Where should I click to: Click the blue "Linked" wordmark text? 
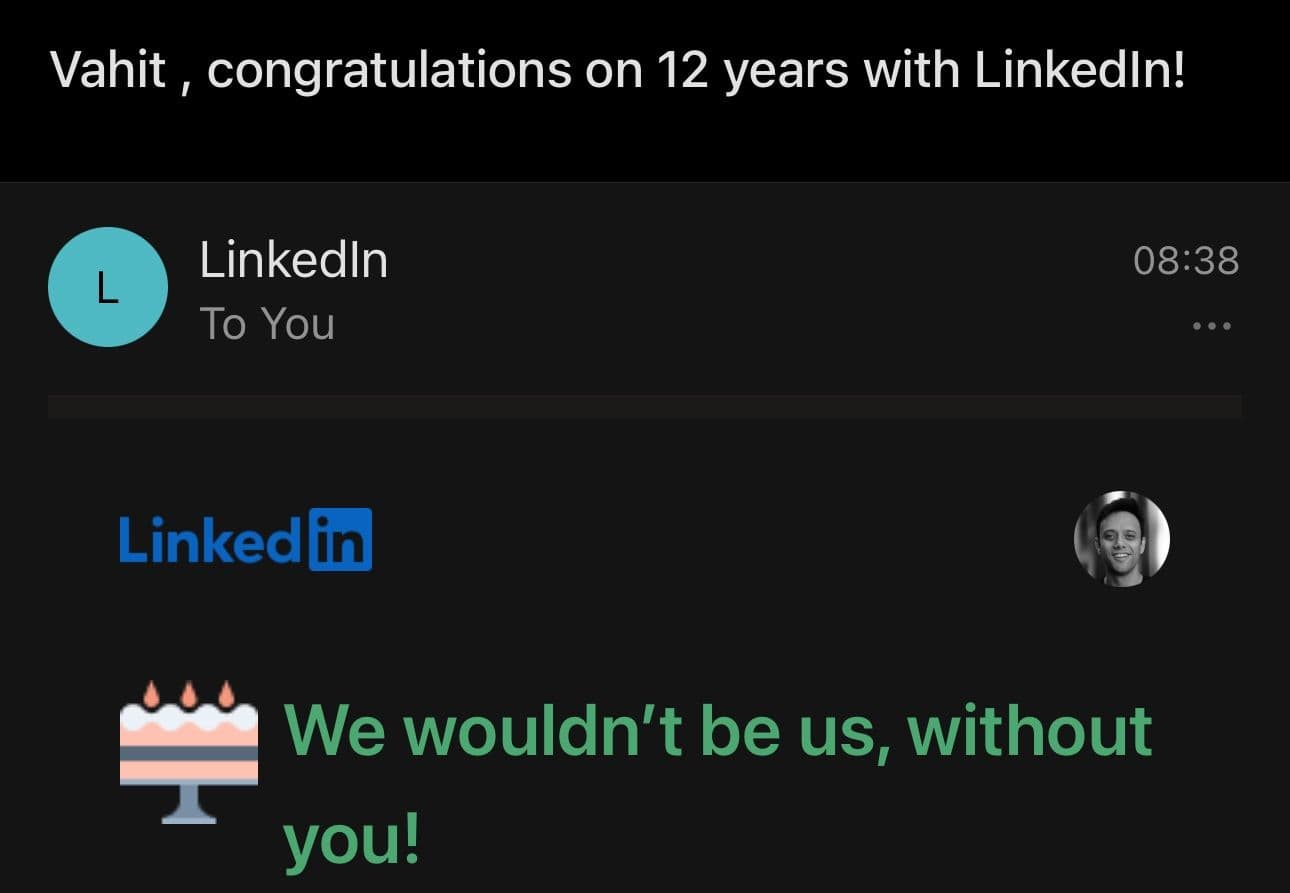pyautogui.click(x=212, y=540)
